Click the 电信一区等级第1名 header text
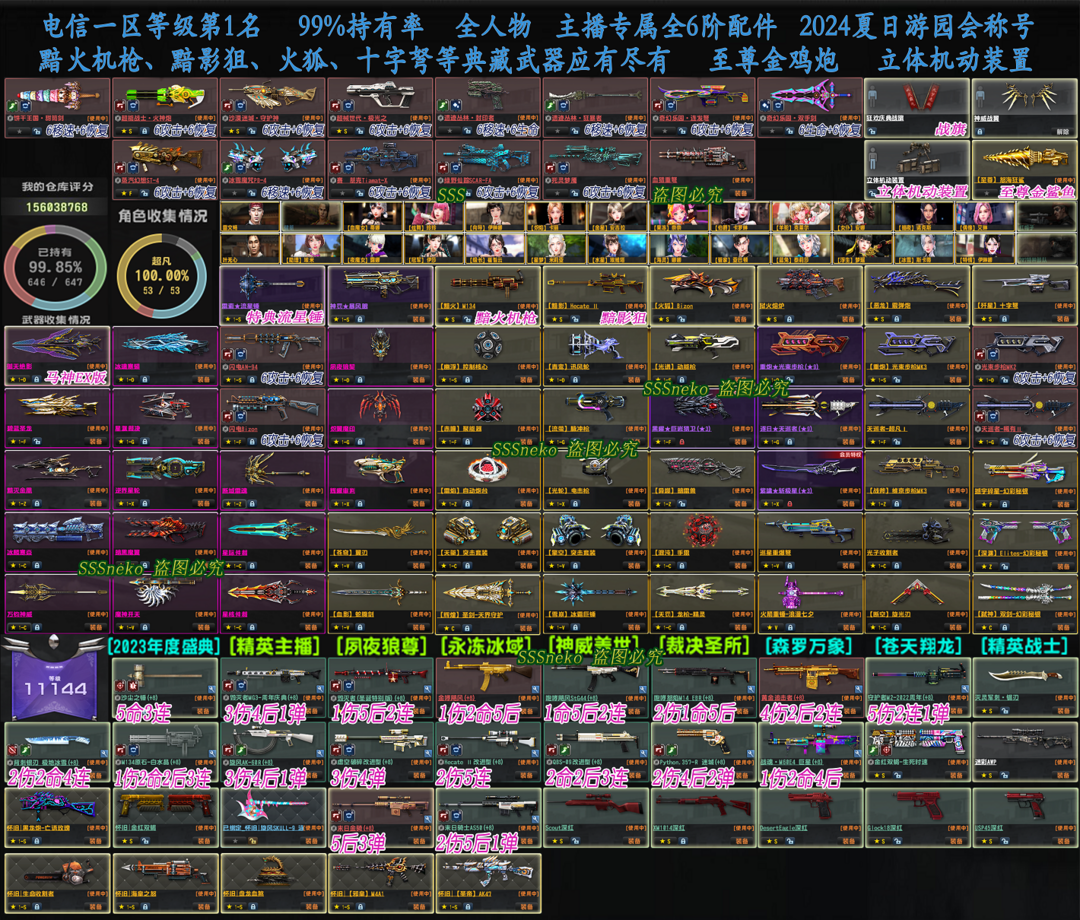This screenshot has width=1080, height=920. pyautogui.click(x=152, y=27)
